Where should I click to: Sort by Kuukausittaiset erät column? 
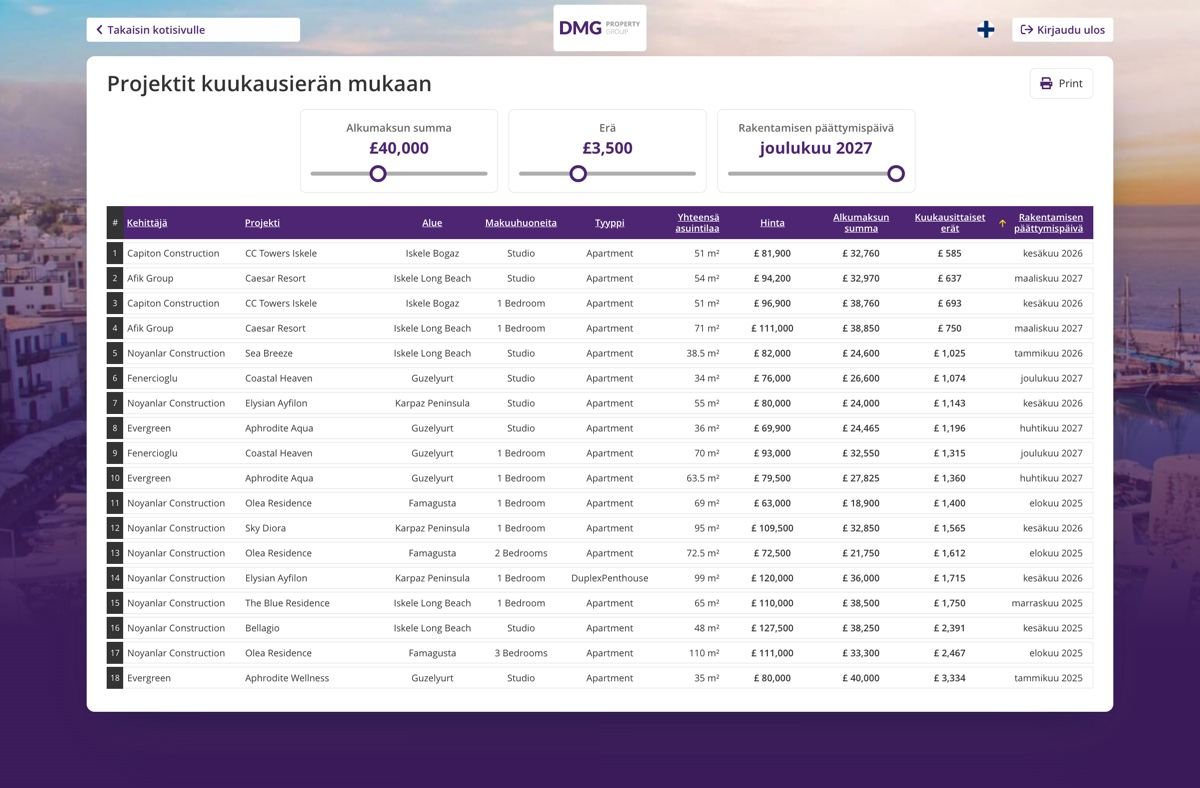[x=950, y=223]
